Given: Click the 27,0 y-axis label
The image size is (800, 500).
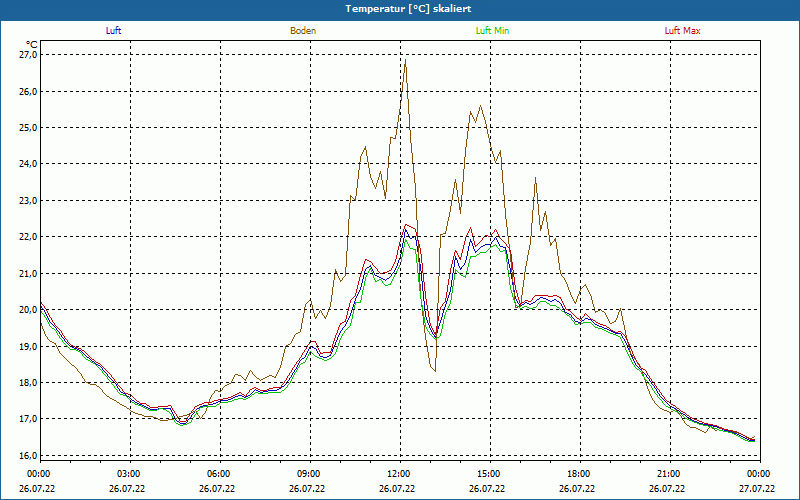Looking at the screenshot, I should tap(29, 55).
